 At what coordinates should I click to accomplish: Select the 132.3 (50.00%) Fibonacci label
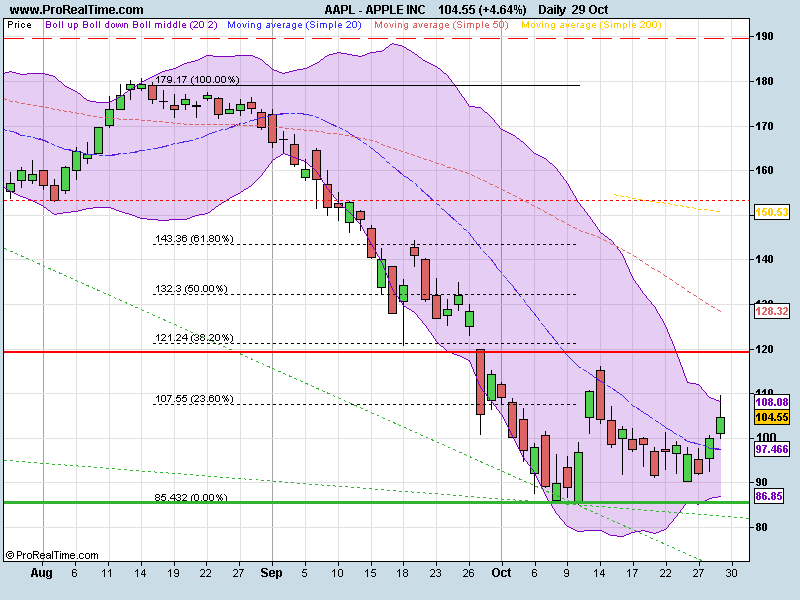point(191,288)
